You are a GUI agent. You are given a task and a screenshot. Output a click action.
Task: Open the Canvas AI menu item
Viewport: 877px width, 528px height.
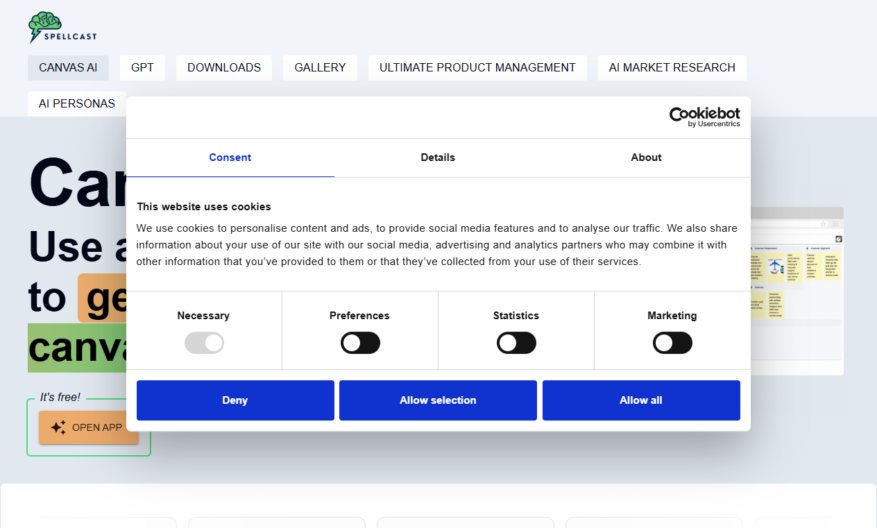coord(68,68)
